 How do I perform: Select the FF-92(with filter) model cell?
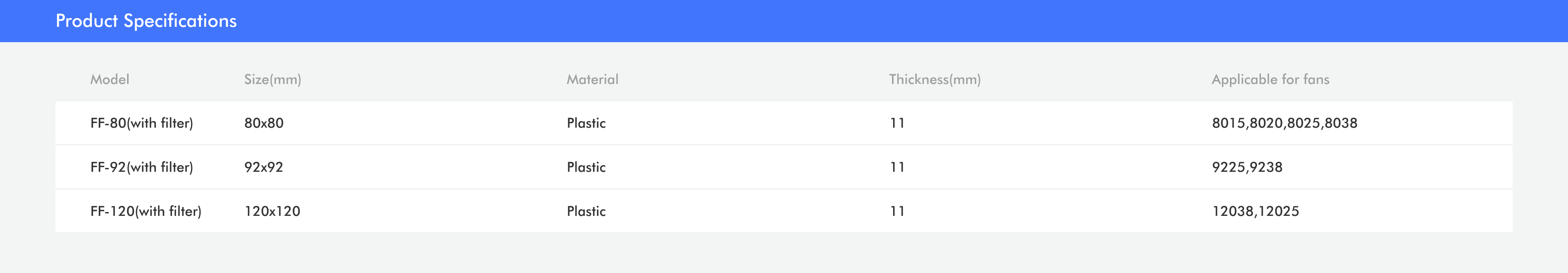coord(141,167)
